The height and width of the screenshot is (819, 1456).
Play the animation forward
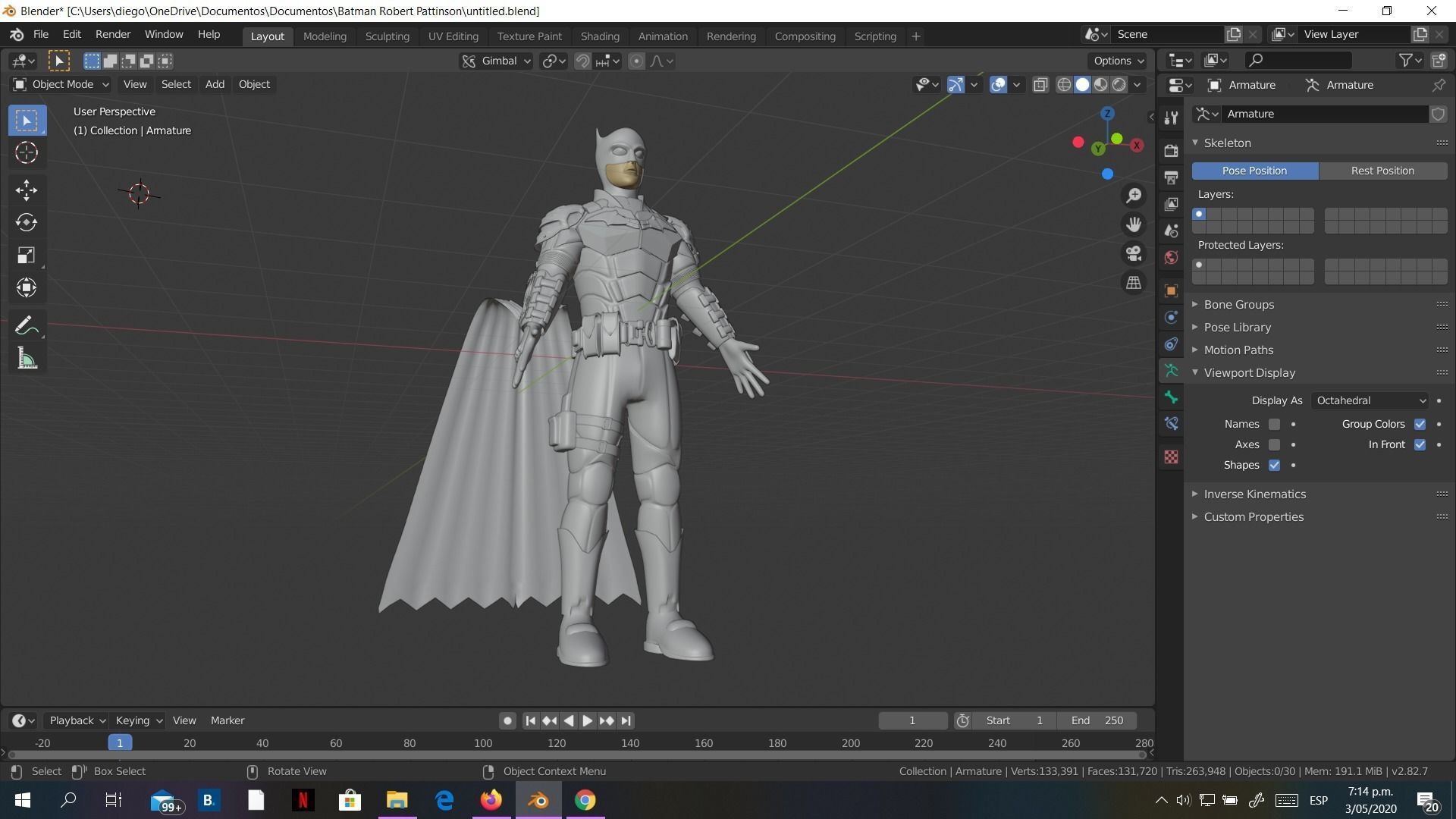click(587, 720)
